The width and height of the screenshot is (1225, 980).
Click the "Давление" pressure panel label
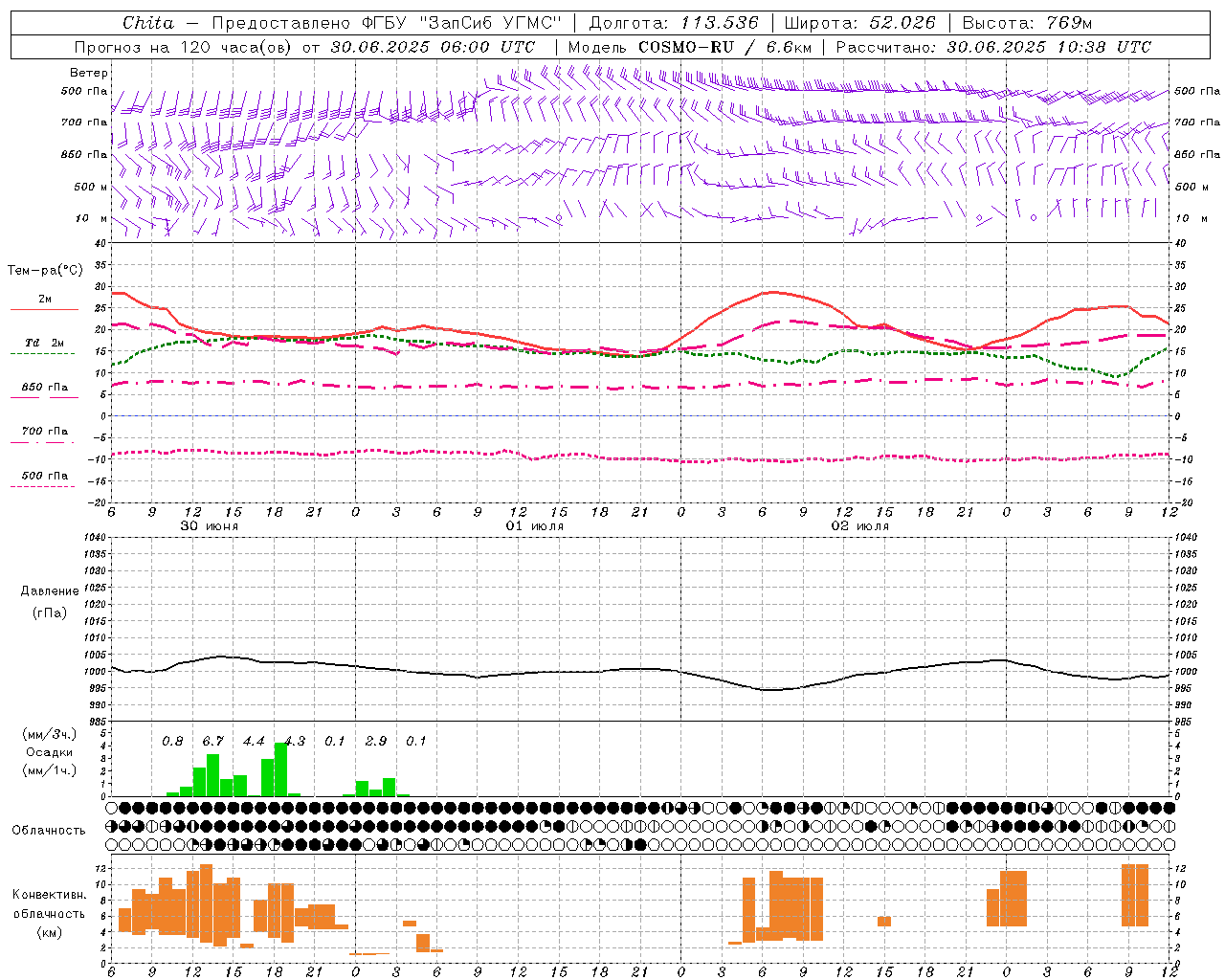[x=50, y=591]
